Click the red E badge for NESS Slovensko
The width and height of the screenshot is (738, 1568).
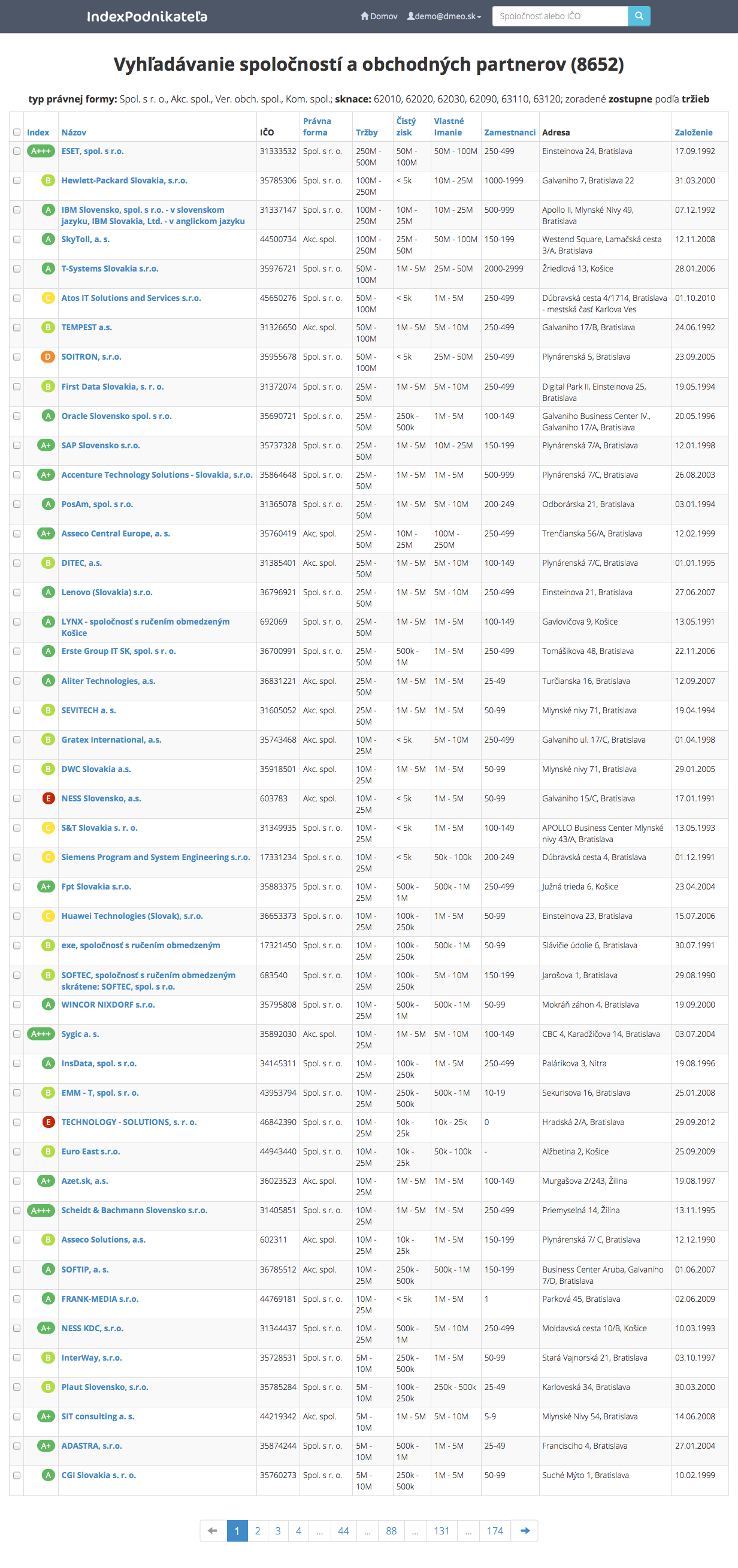(47, 798)
